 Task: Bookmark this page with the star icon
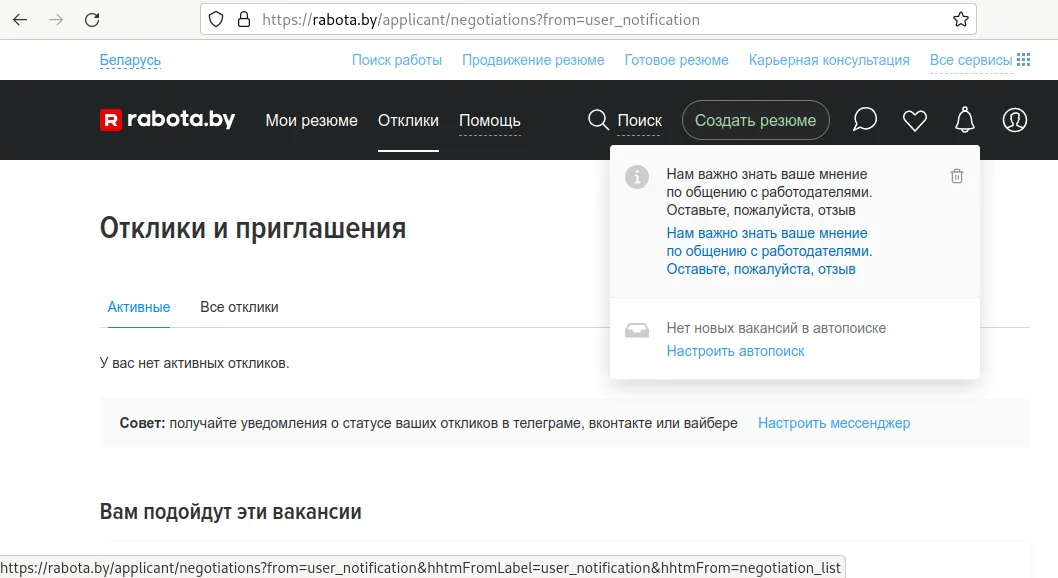point(961,20)
